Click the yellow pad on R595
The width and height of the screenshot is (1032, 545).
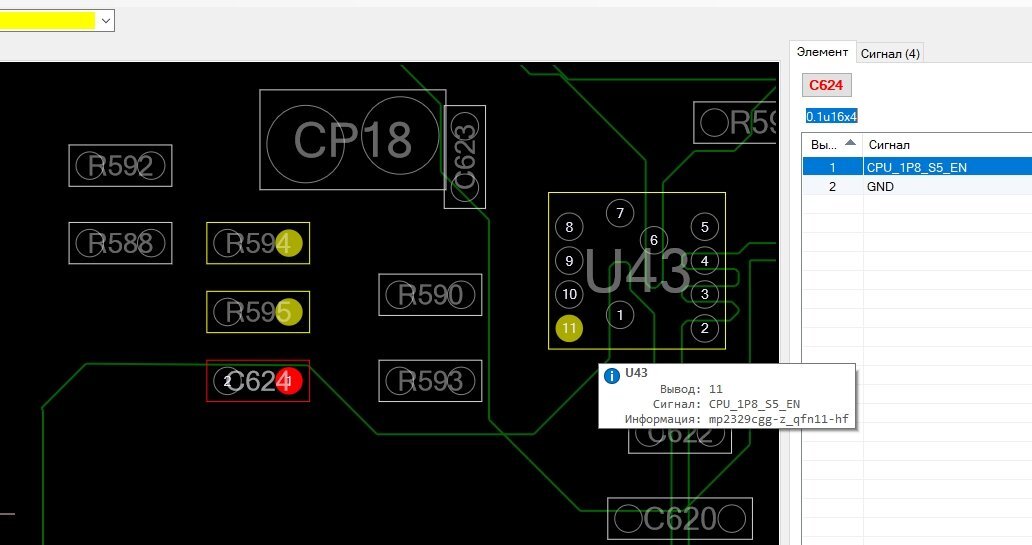[x=289, y=313]
